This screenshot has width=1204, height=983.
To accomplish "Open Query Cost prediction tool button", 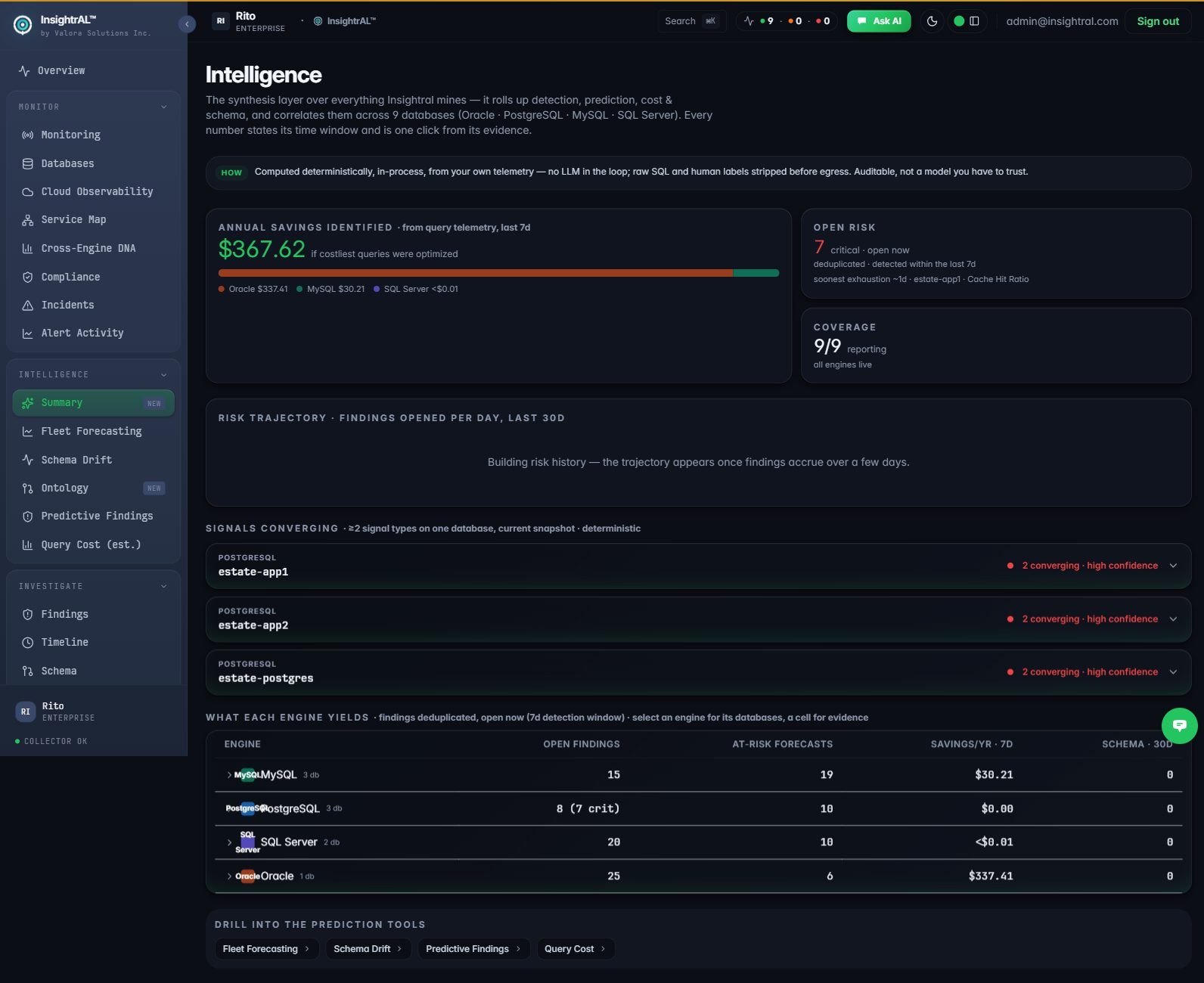I will tap(575, 949).
